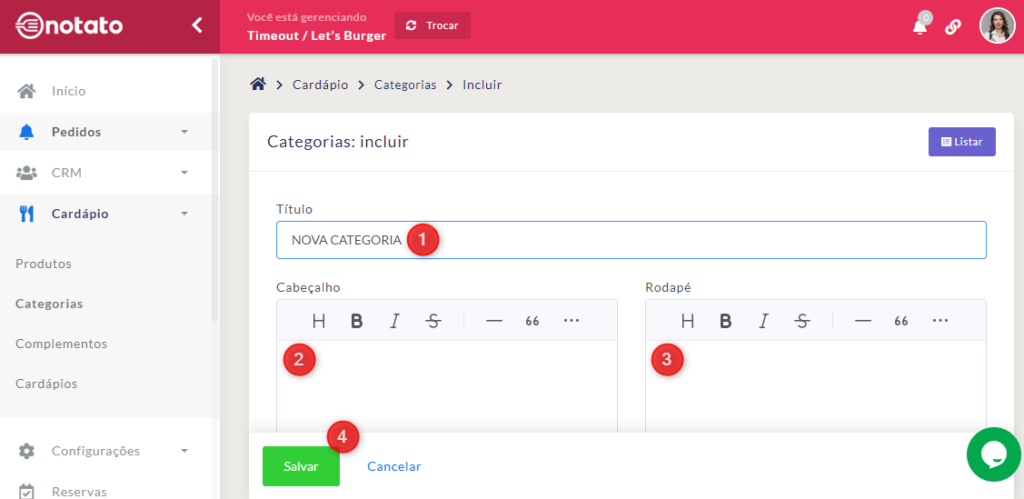Insert blockquote in Cabeçalho editor
Viewport: 1024px width, 499px height.
(x=532, y=321)
